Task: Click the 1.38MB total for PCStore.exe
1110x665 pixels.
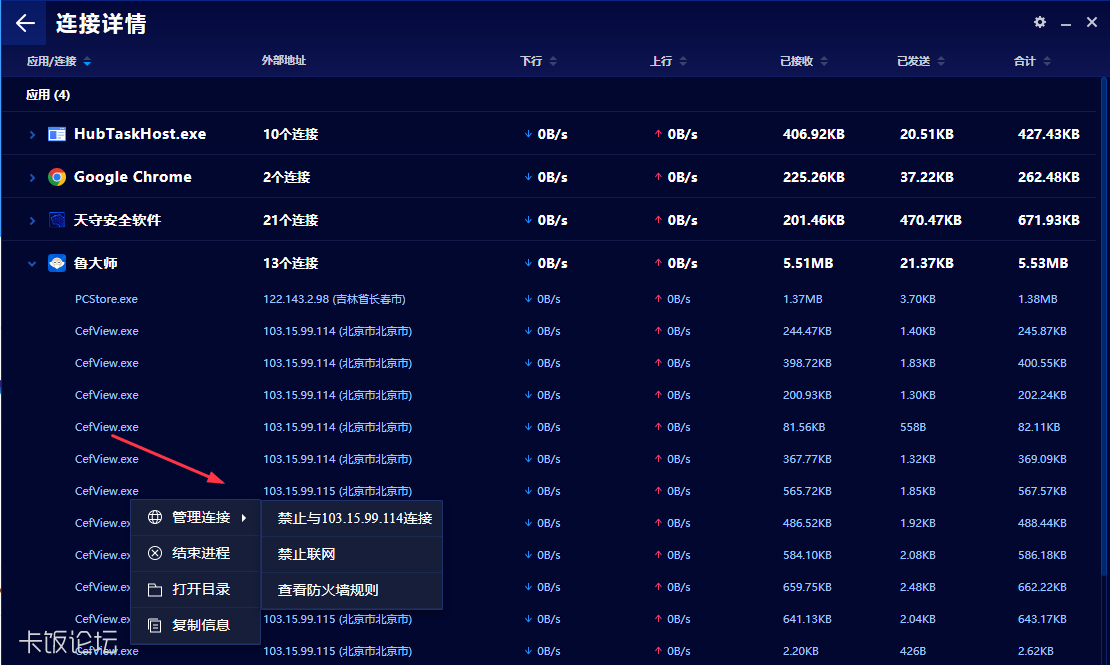Action: coord(1038,299)
